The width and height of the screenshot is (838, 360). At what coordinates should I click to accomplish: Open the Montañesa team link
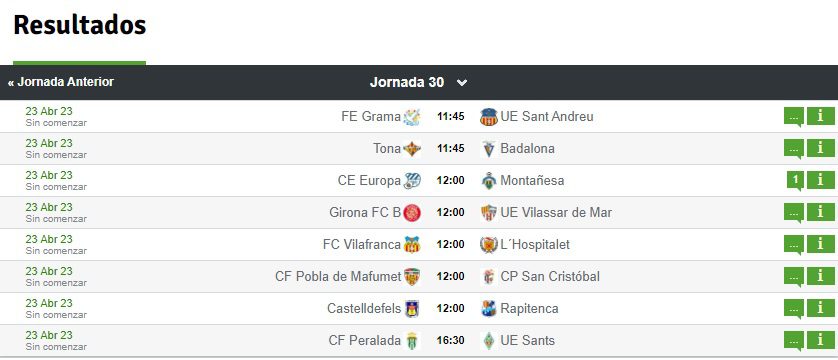tap(532, 181)
